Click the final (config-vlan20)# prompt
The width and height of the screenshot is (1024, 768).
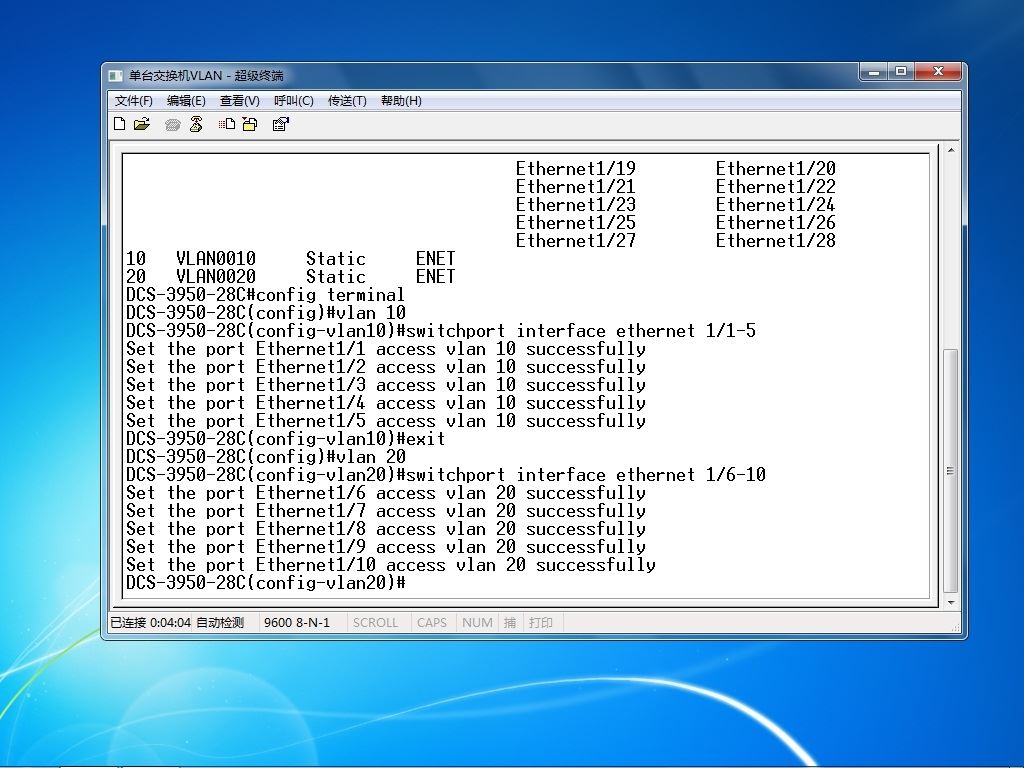[266, 583]
